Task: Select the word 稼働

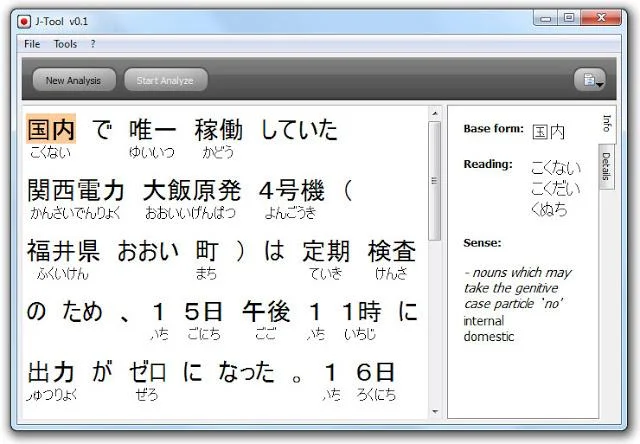Action: [x=218, y=129]
